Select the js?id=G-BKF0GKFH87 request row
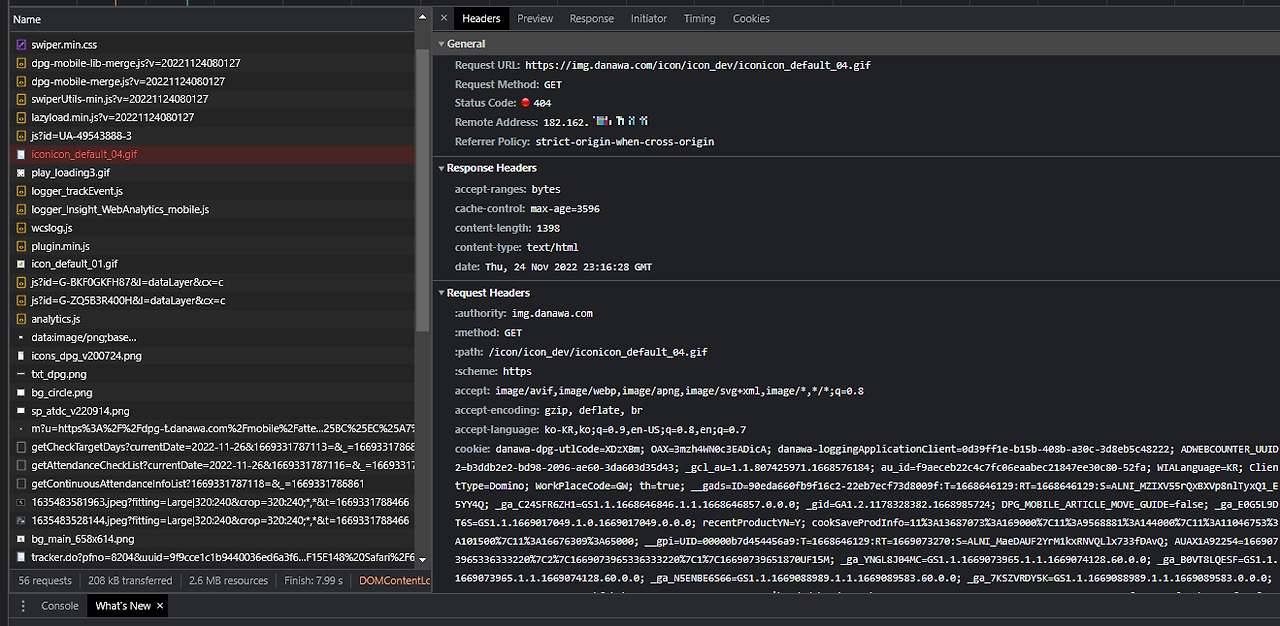1280x626 pixels. (211, 282)
